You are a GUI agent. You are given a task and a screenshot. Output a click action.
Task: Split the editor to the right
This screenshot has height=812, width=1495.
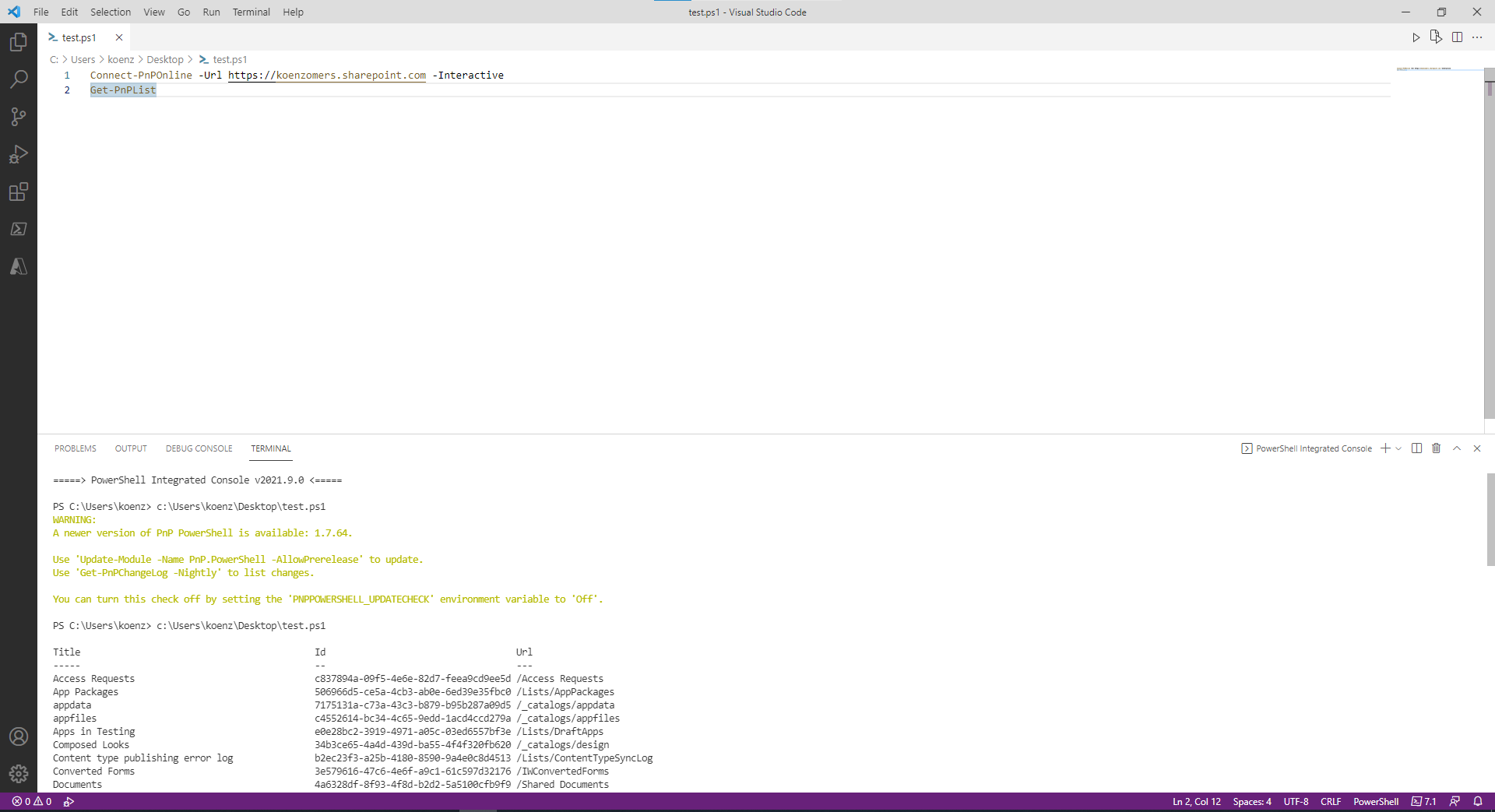[x=1457, y=37]
